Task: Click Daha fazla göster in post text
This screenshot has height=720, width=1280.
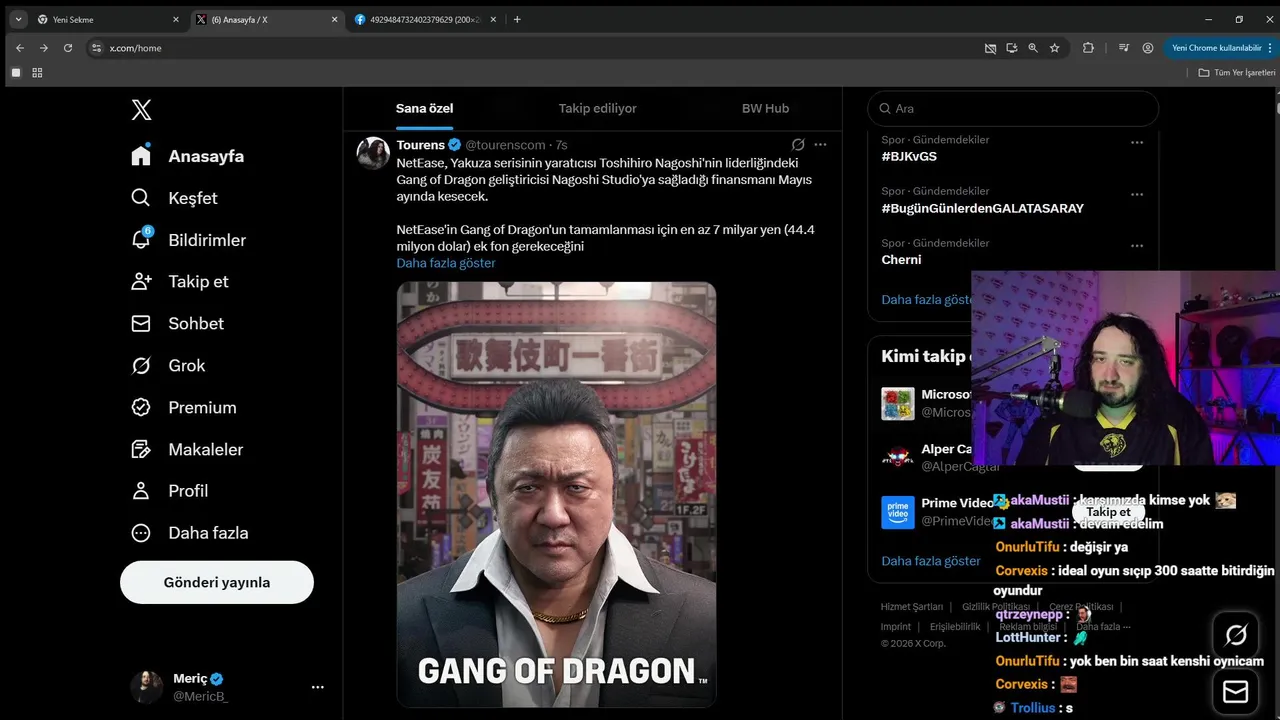Action: [446, 263]
